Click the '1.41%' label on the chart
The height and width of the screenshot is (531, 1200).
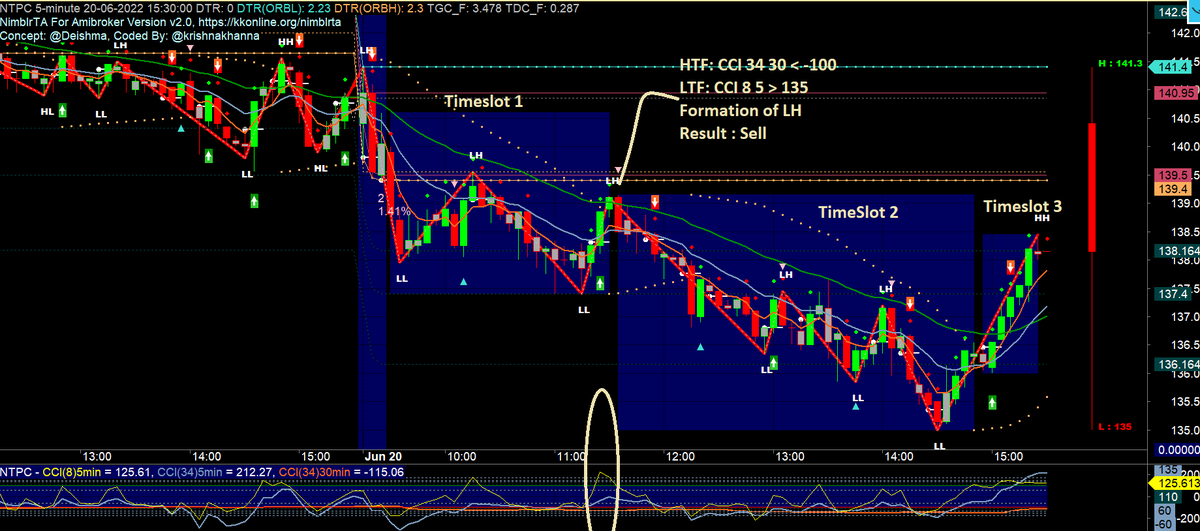[x=396, y=212]
